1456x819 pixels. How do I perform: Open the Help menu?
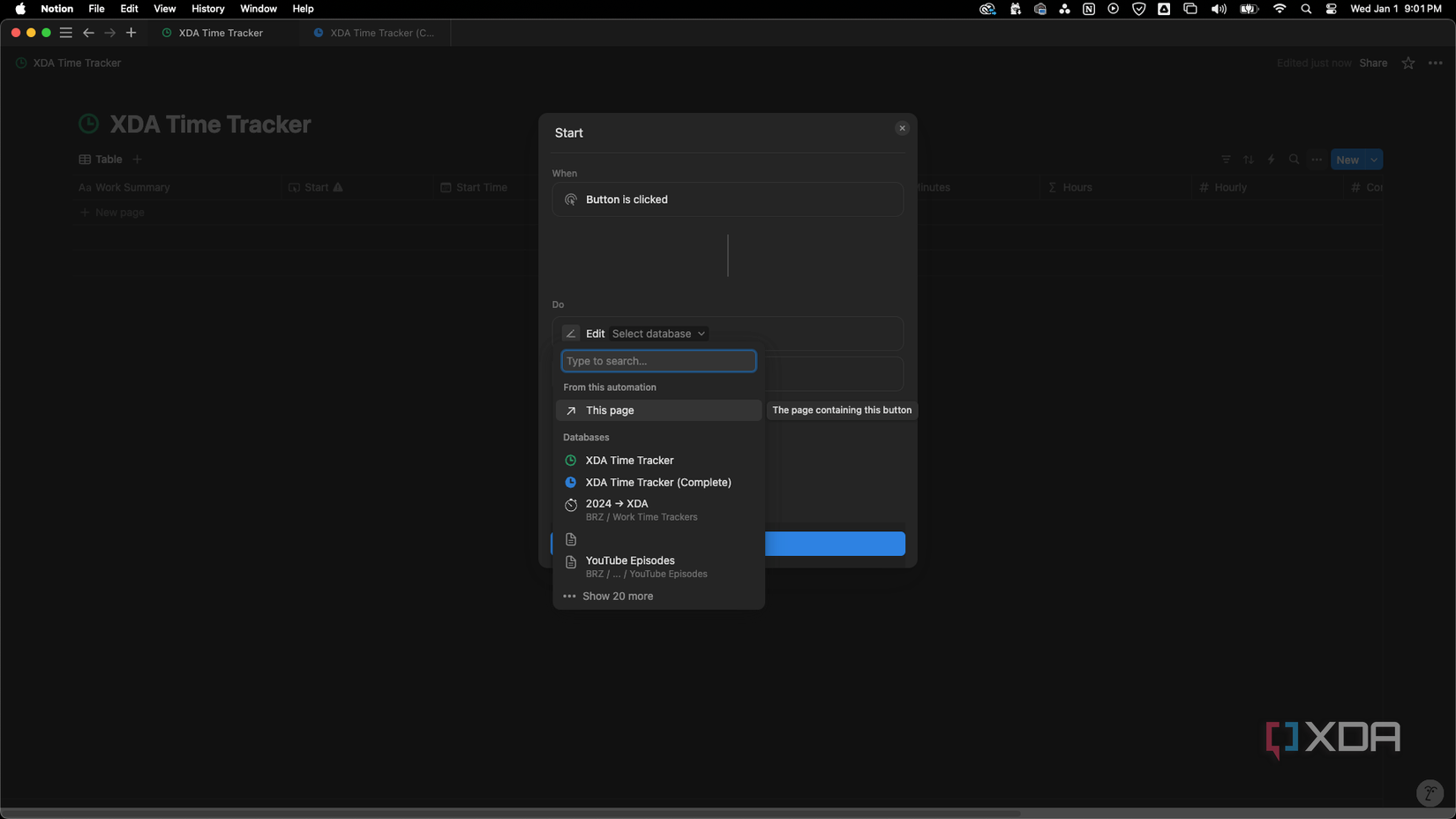(x=303, y=9)
